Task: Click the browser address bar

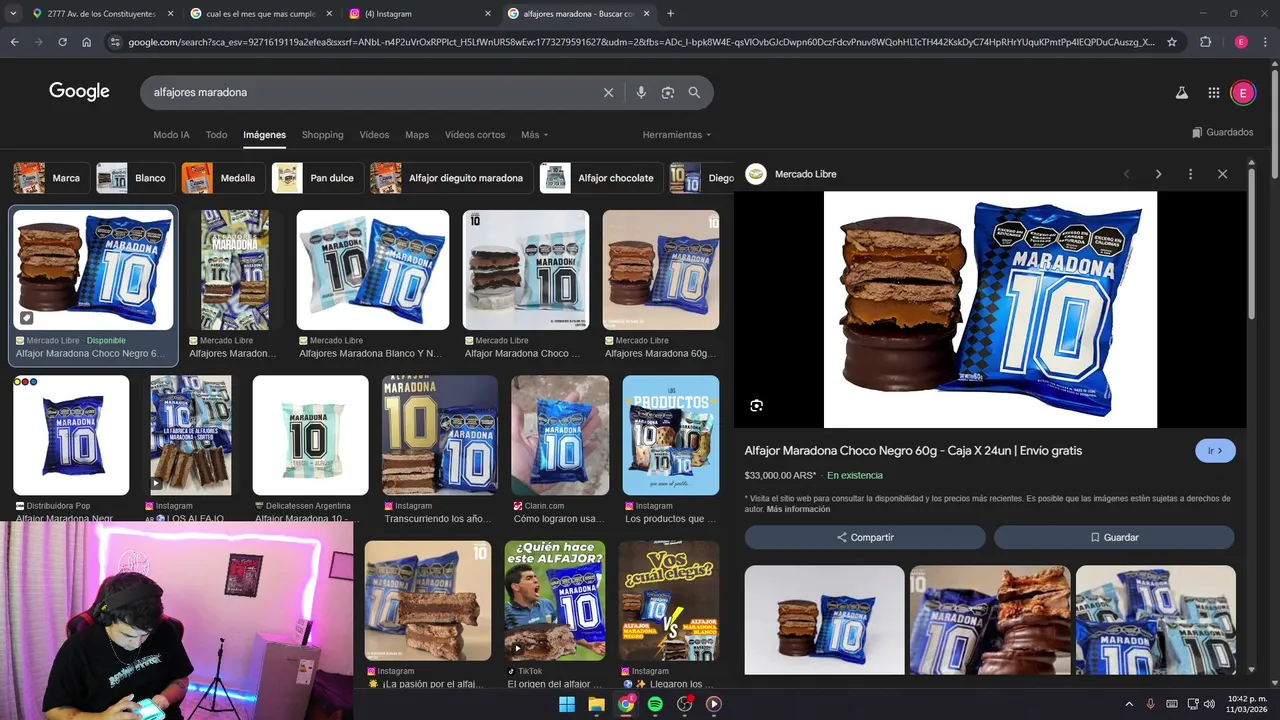Action: (640, 42)
